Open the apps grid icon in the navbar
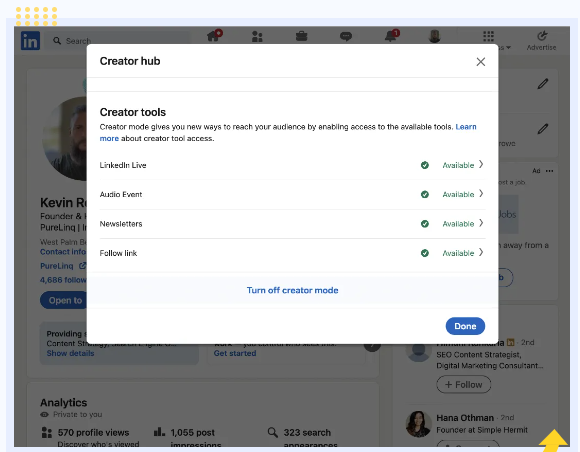The height and width of the screenshot is (452, 580). point(488,36)
